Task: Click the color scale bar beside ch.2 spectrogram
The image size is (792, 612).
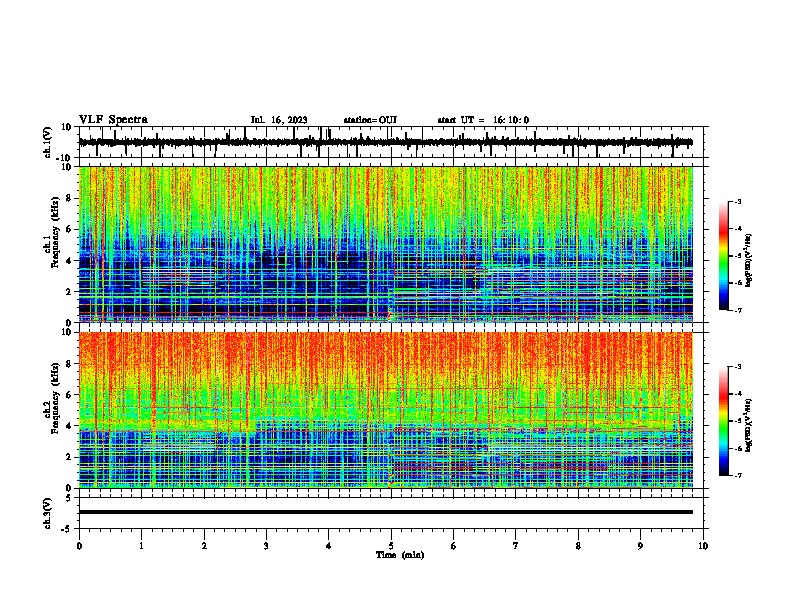Action: (x=724, y=421)
